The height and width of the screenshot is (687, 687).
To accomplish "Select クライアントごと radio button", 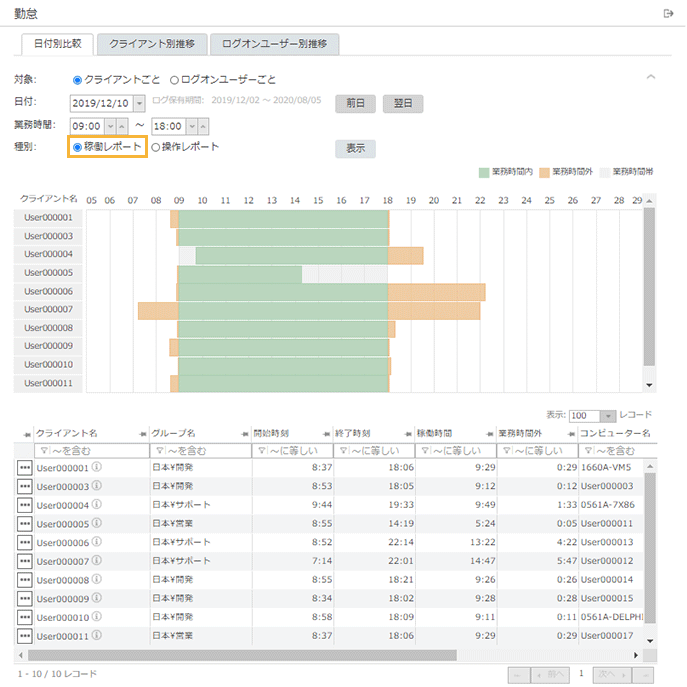I will pyautogui.click(x=77, y=79).
